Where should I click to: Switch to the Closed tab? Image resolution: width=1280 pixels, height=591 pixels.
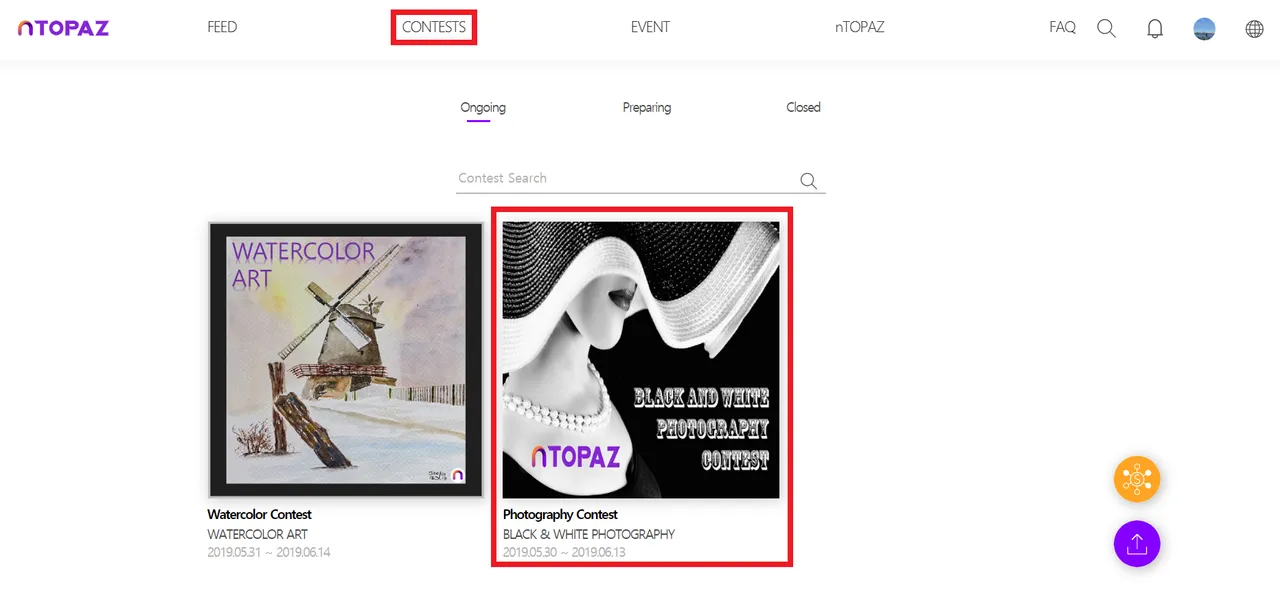pos(803,107)
